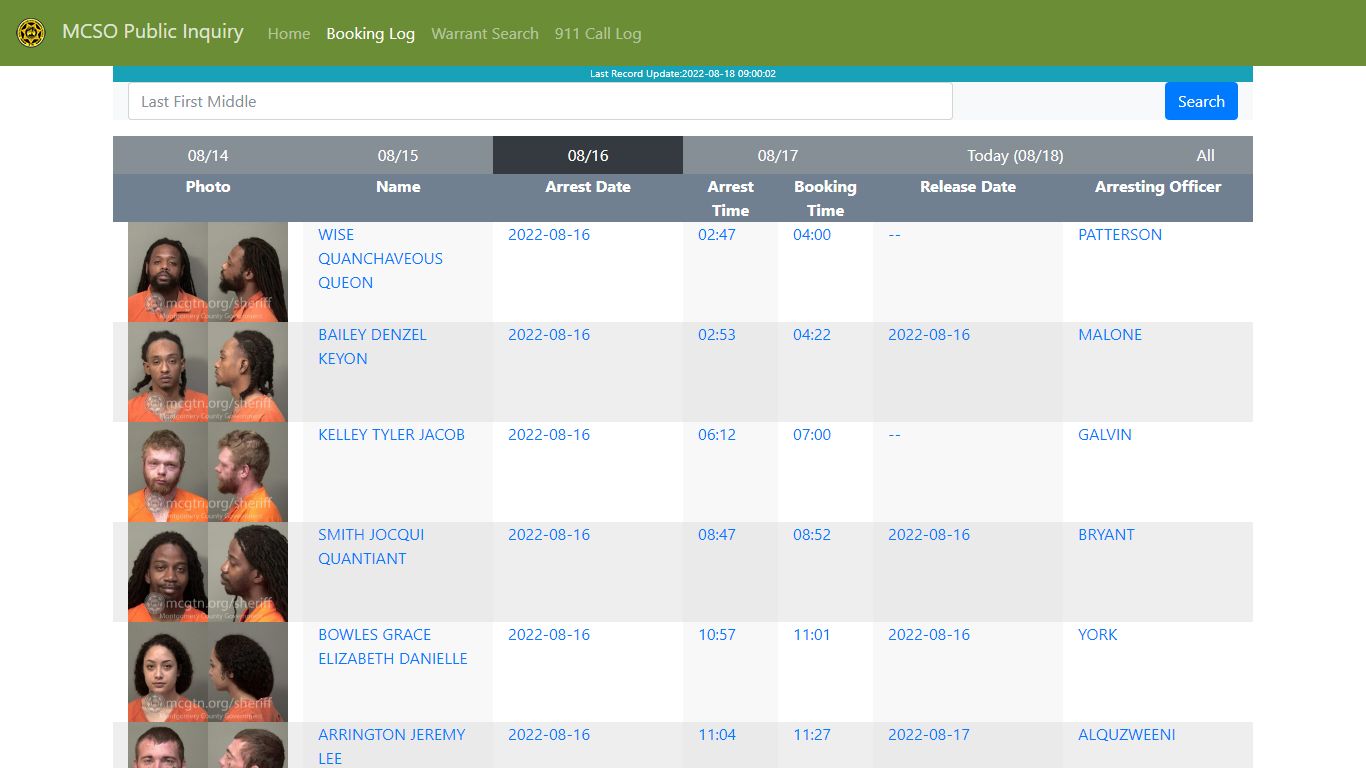
Task: Click release date in Bailey Denzel row
Action: pos(929,334)
